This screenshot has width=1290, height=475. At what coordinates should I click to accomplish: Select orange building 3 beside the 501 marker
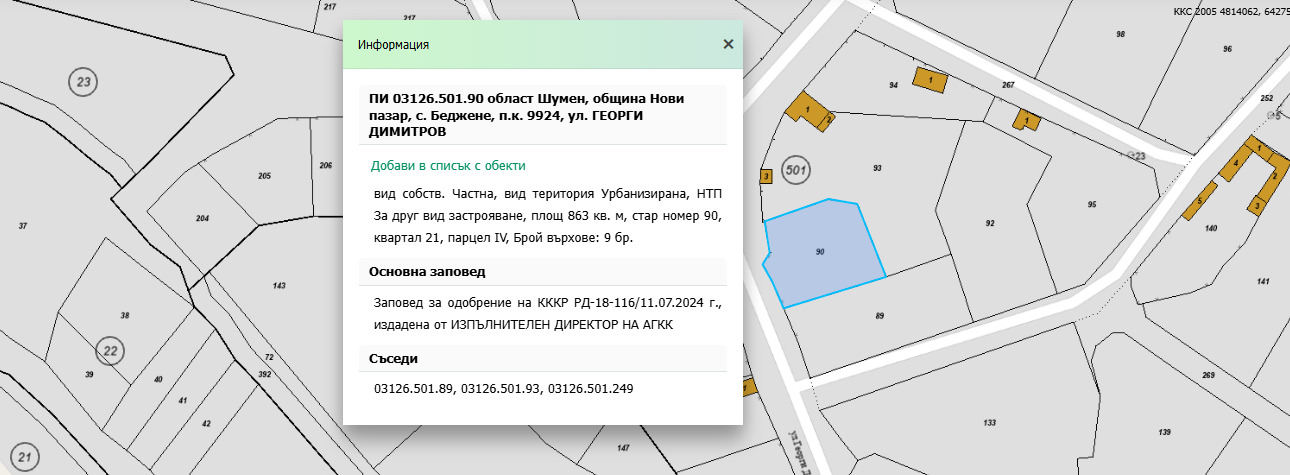point(766,177)
